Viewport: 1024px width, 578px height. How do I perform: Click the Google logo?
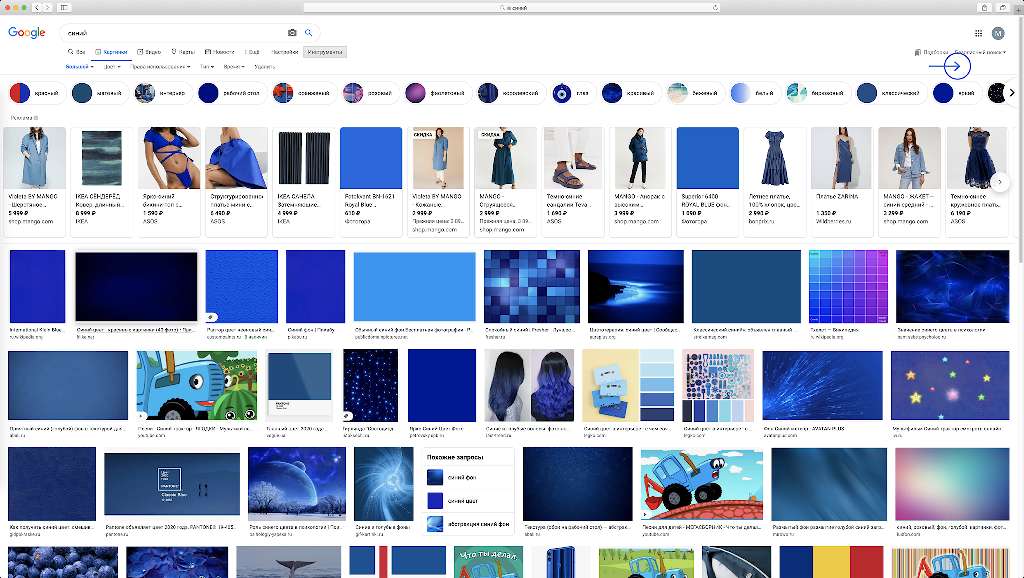pyautogui.click(x=27, y=33)
